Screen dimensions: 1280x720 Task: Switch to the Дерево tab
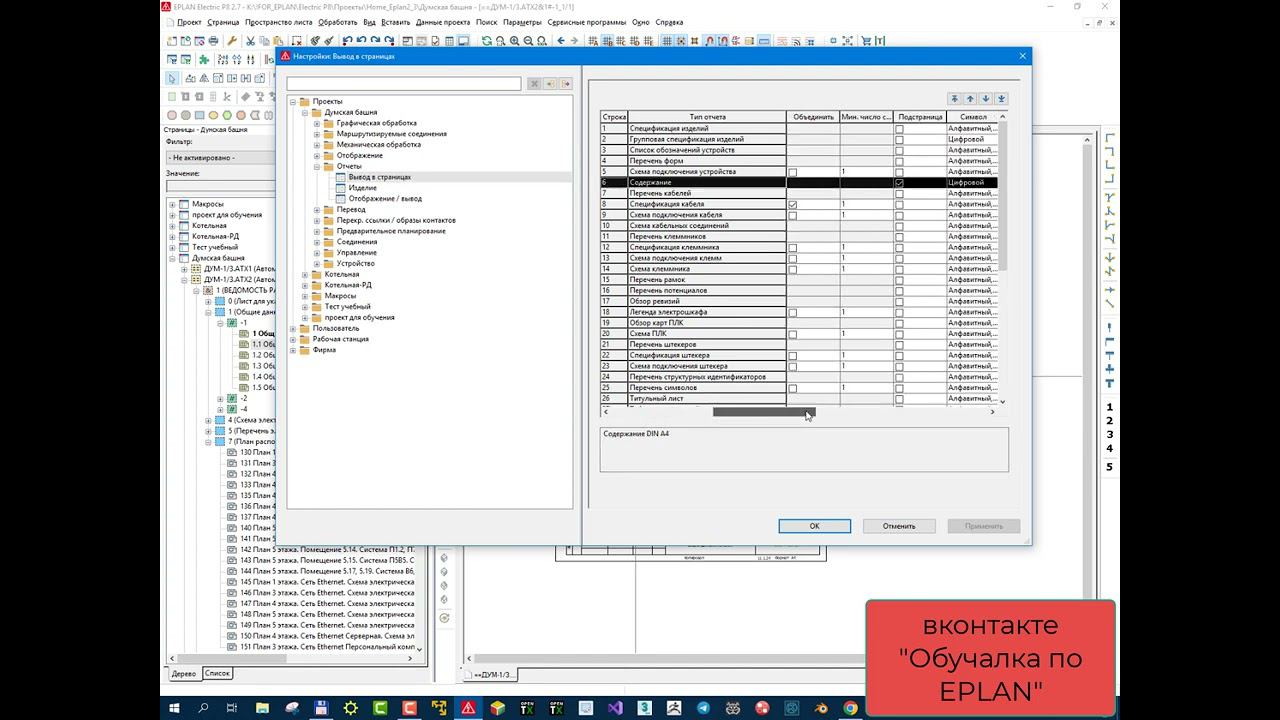pyautogui.click(x=184, y=673)
